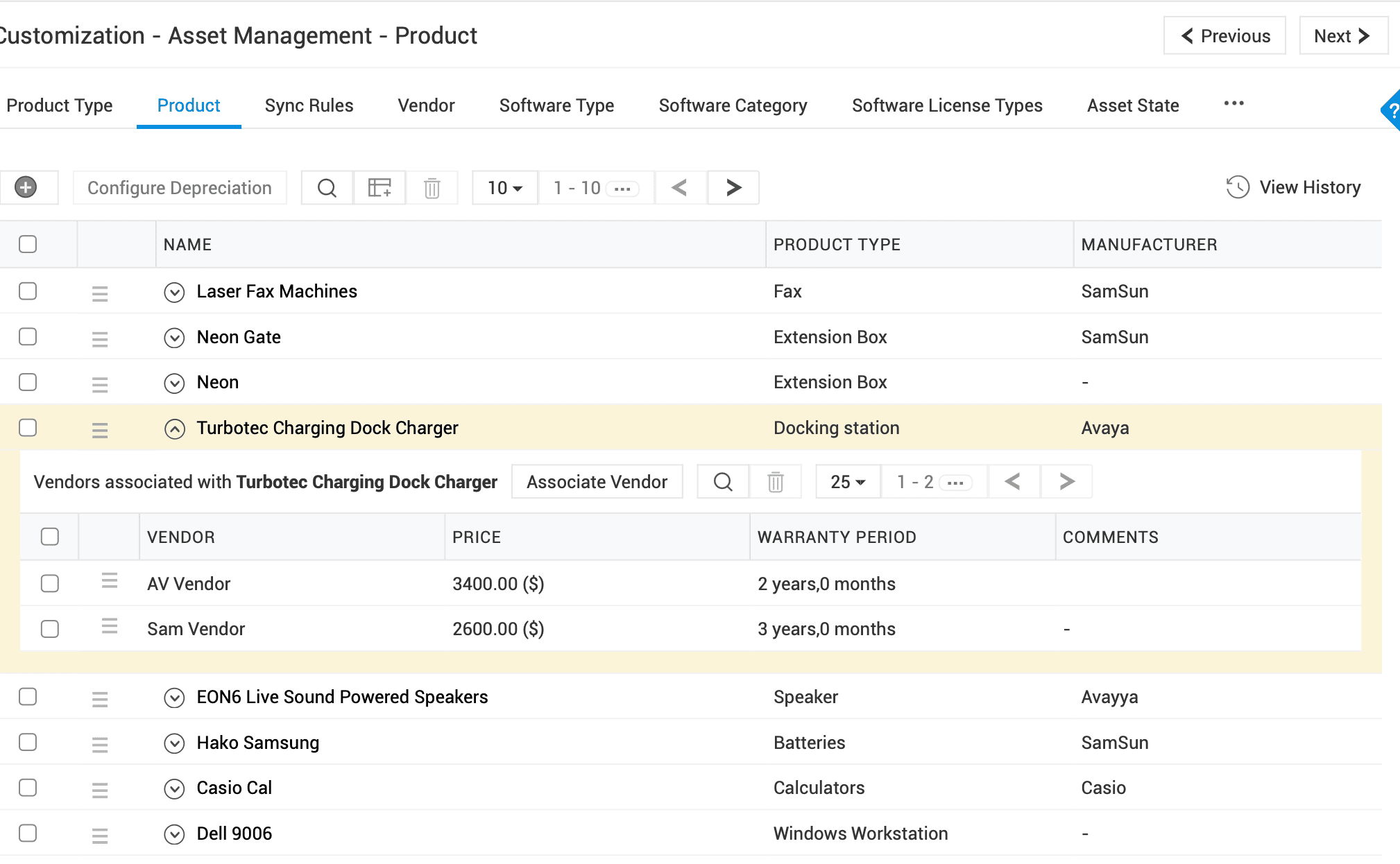Click the add new product plus icon

pyautogui.click(x=26, y=187)
